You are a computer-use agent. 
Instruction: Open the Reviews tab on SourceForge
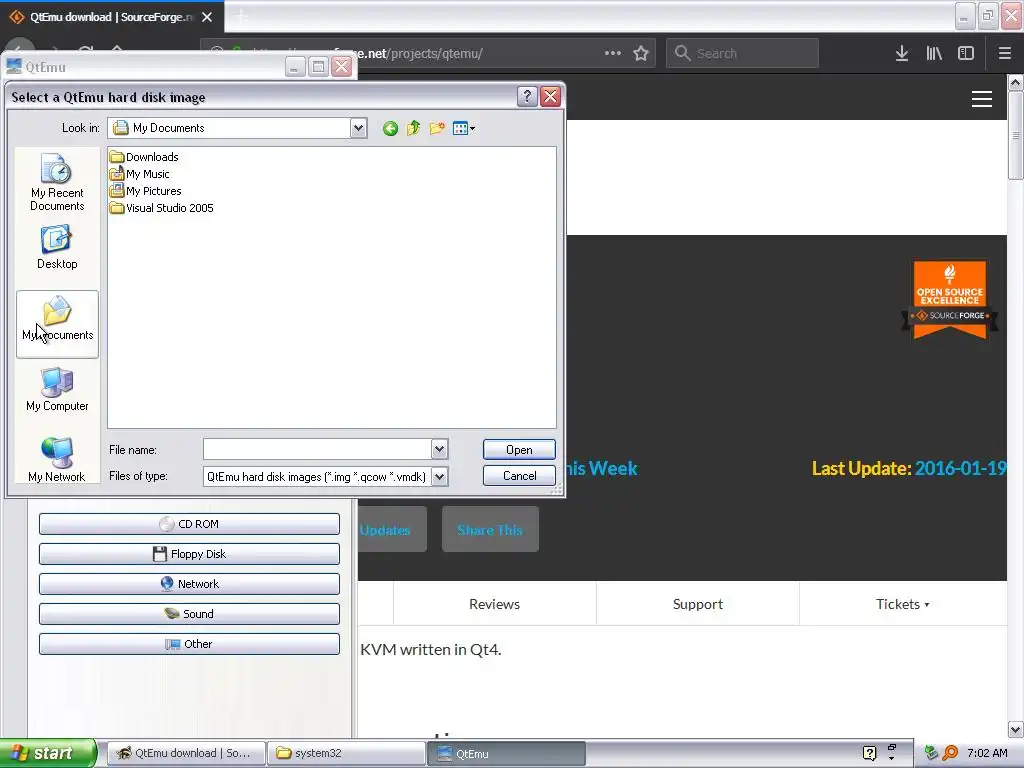[x=494, y=604]
